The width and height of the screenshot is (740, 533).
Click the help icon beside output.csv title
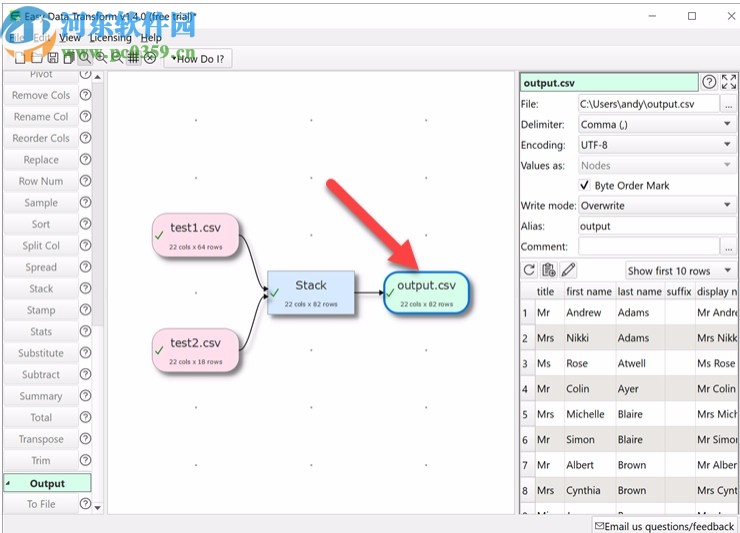(x=709, y=82)
